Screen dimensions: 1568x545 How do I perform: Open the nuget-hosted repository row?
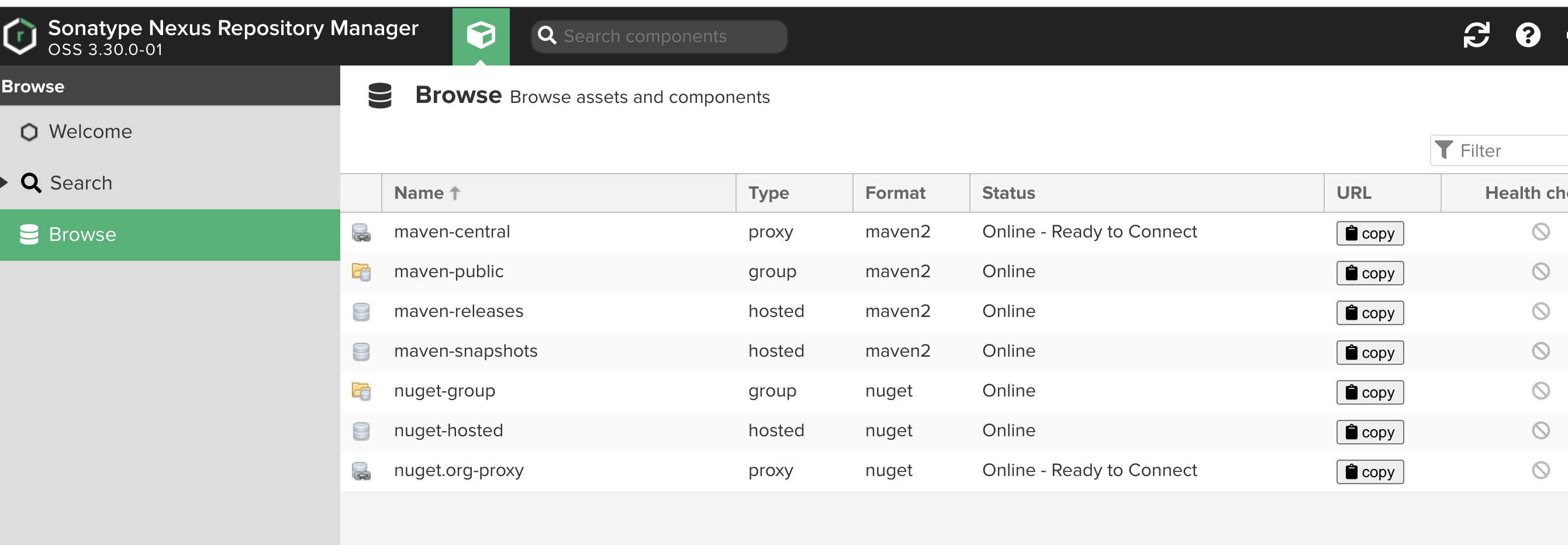pos(954,431)
